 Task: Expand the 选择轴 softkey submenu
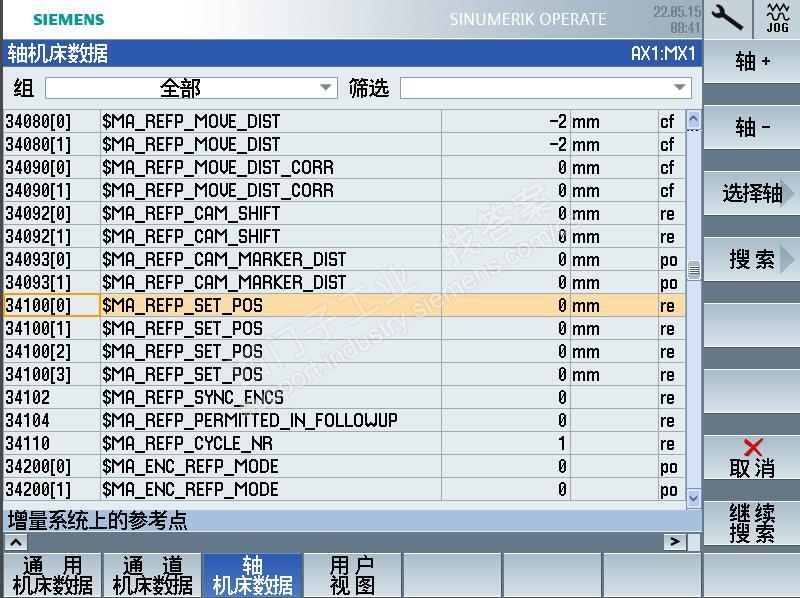point(752,193)
